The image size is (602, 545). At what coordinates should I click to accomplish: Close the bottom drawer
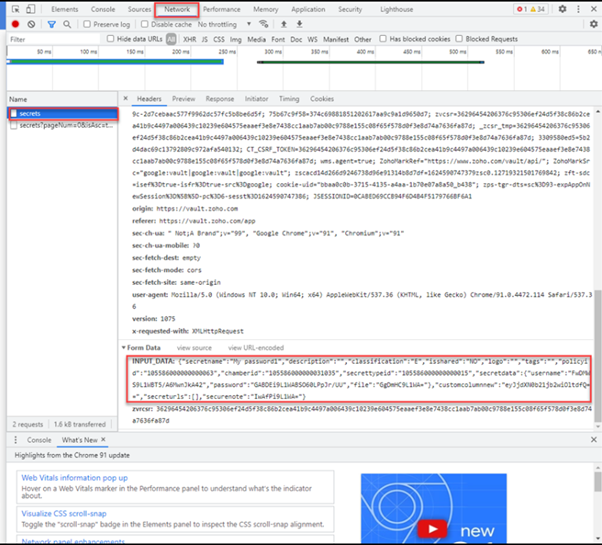594,439
